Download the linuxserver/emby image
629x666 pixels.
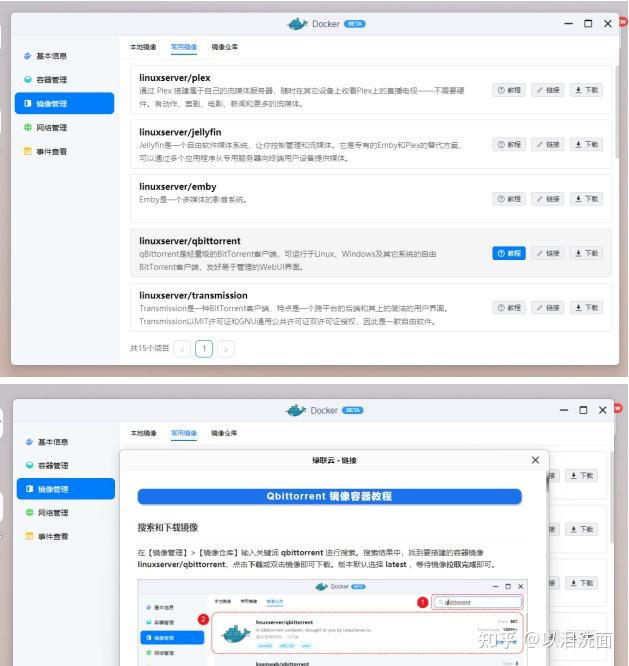(x=586, y=199)
